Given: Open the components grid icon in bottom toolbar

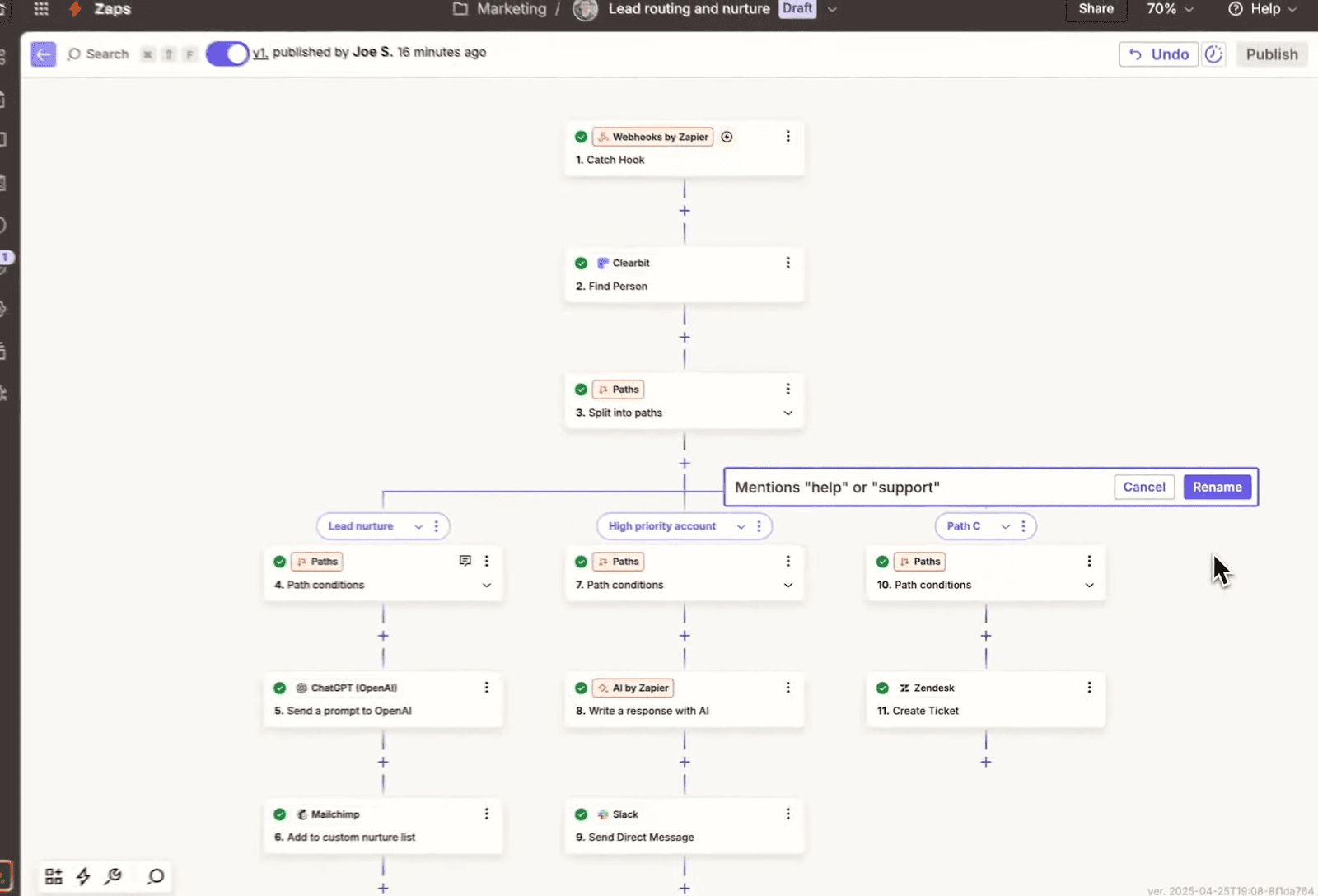Looking at the screenshot, I should coord(54,876).
